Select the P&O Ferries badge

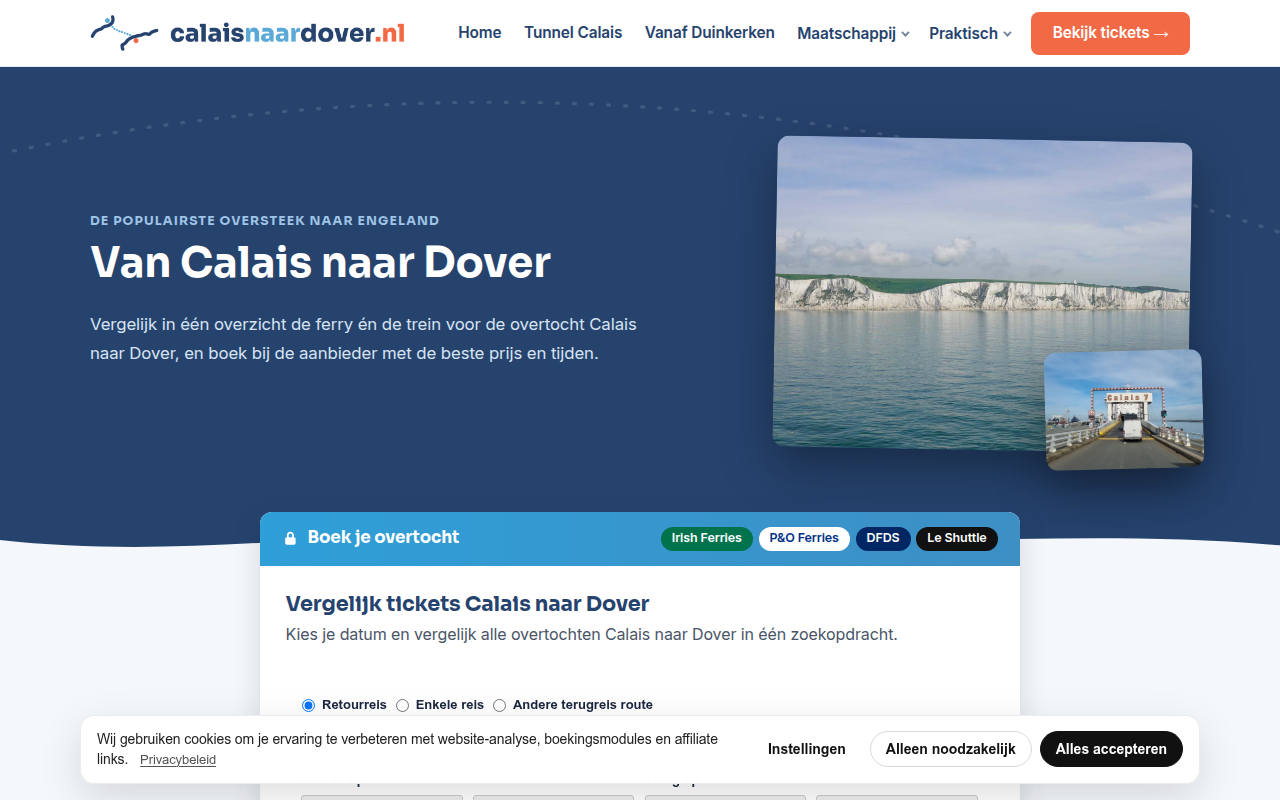(804, 538)
